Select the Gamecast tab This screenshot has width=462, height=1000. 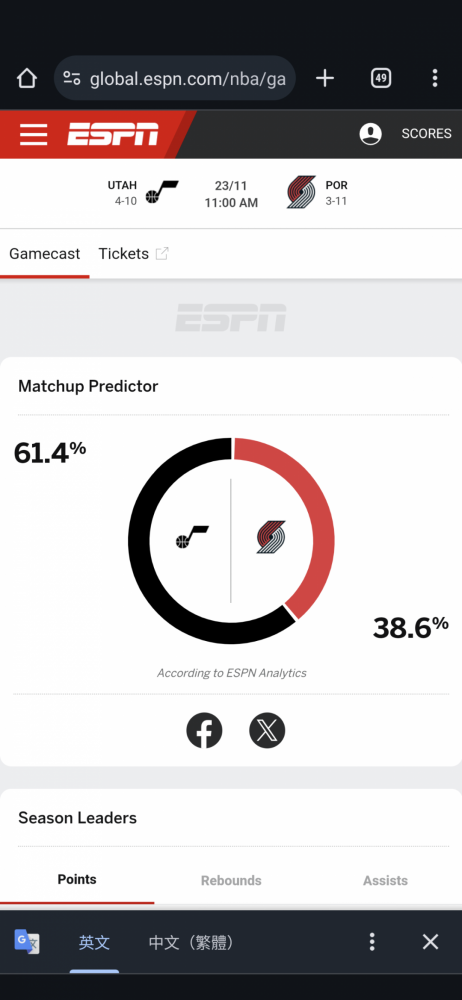tap(45, 254)
